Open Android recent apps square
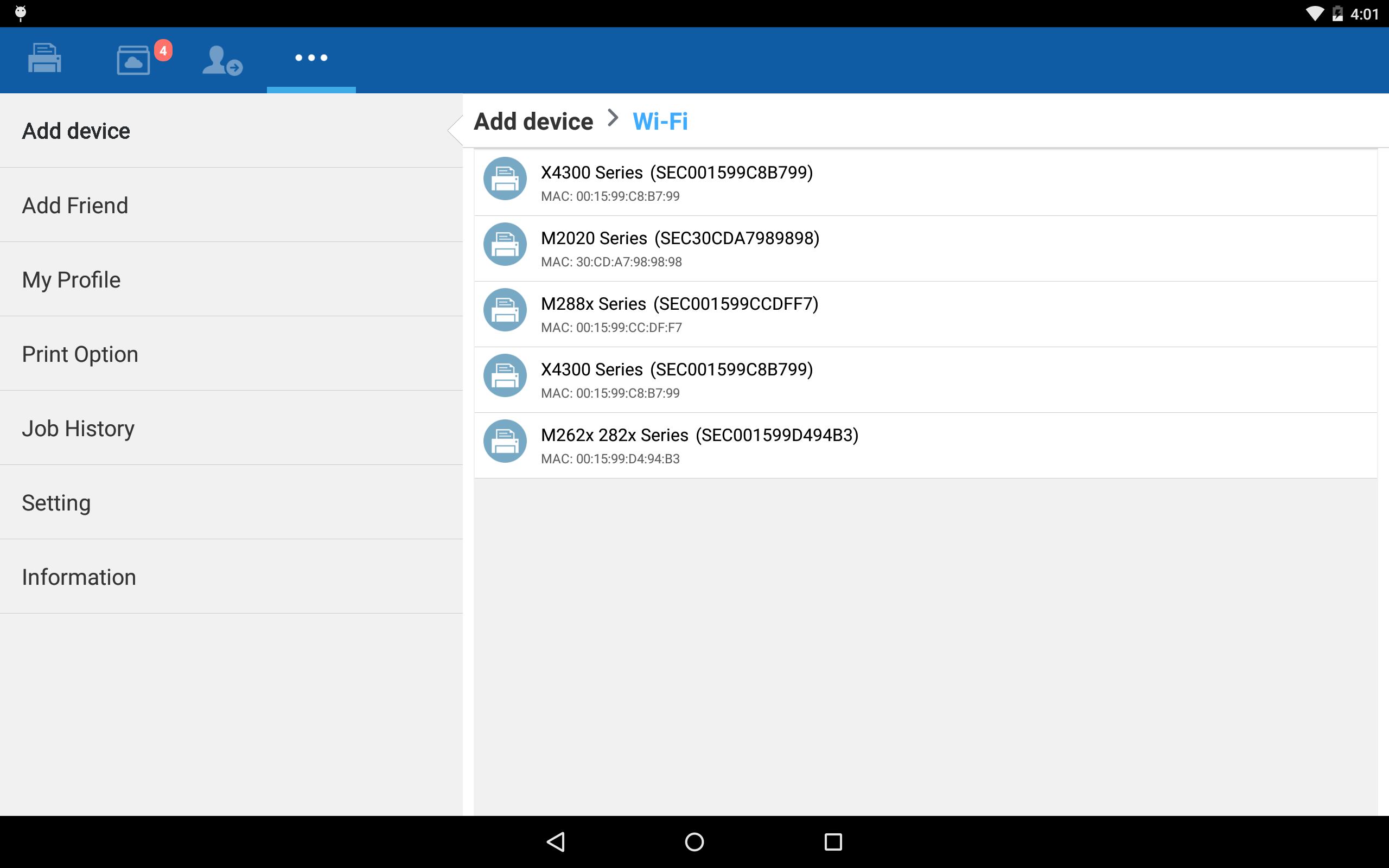The height and width of the screenshot is (868, 1389). pos(833,841)
